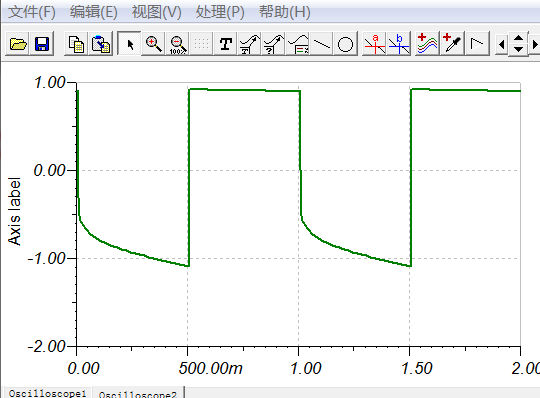The width and height of the screenshot is (540, 398).
Task: Select the pointer arrow tool
Action: tap(129, 44)
